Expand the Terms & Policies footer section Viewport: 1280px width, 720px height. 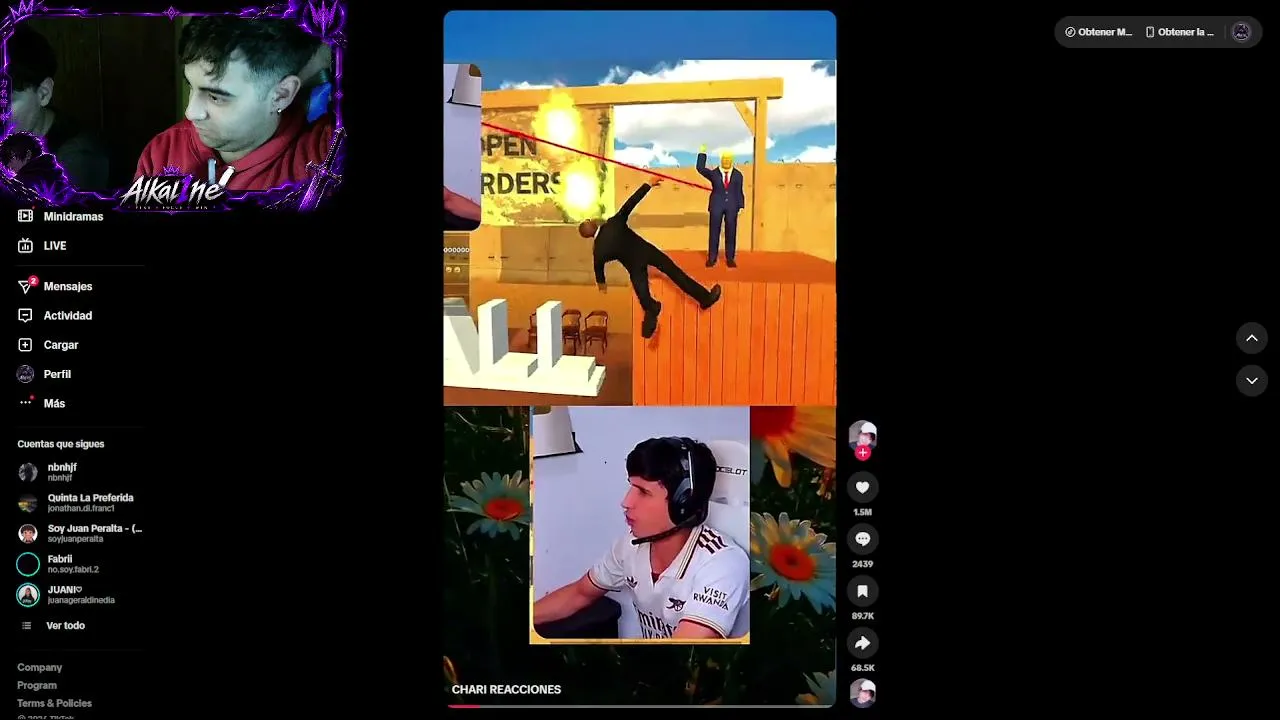point(54,704)
